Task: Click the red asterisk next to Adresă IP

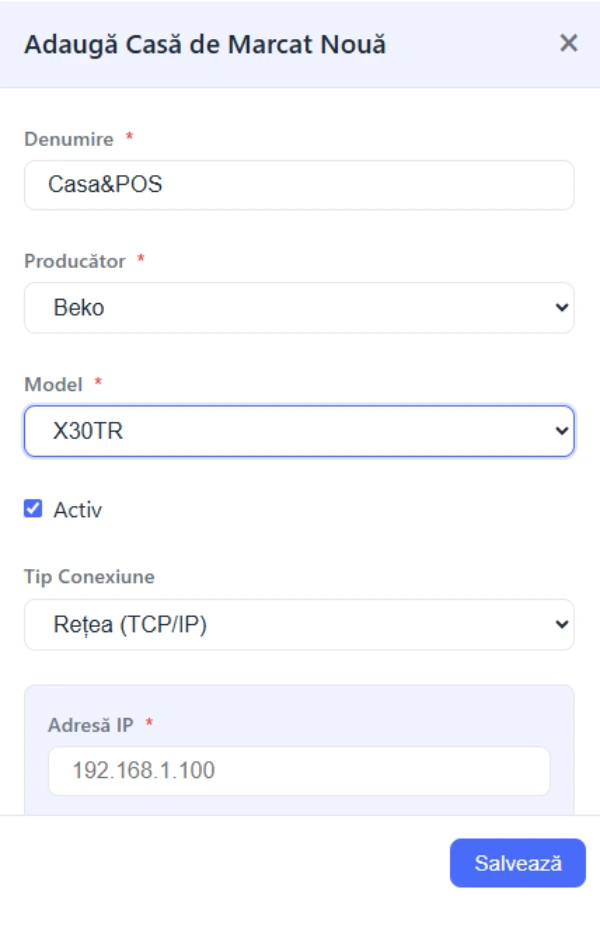Action: (150, 723)
